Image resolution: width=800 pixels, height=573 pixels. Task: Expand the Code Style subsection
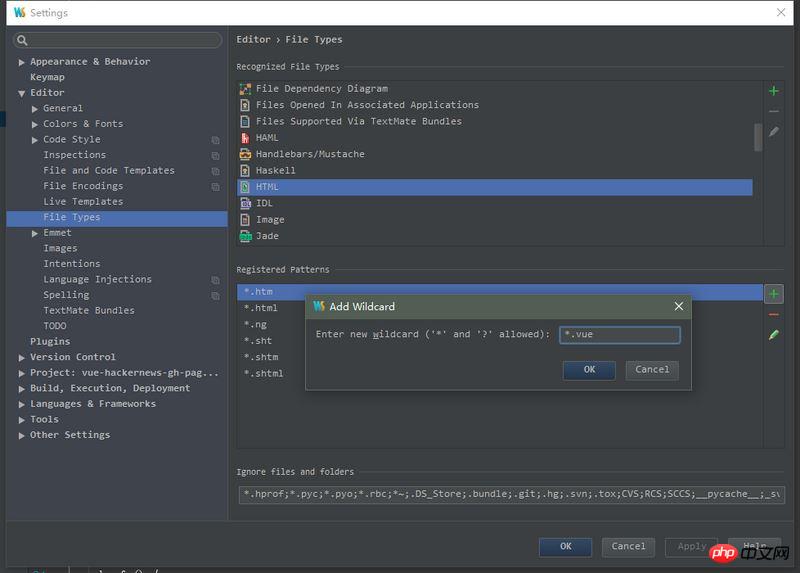pos(35,140)
